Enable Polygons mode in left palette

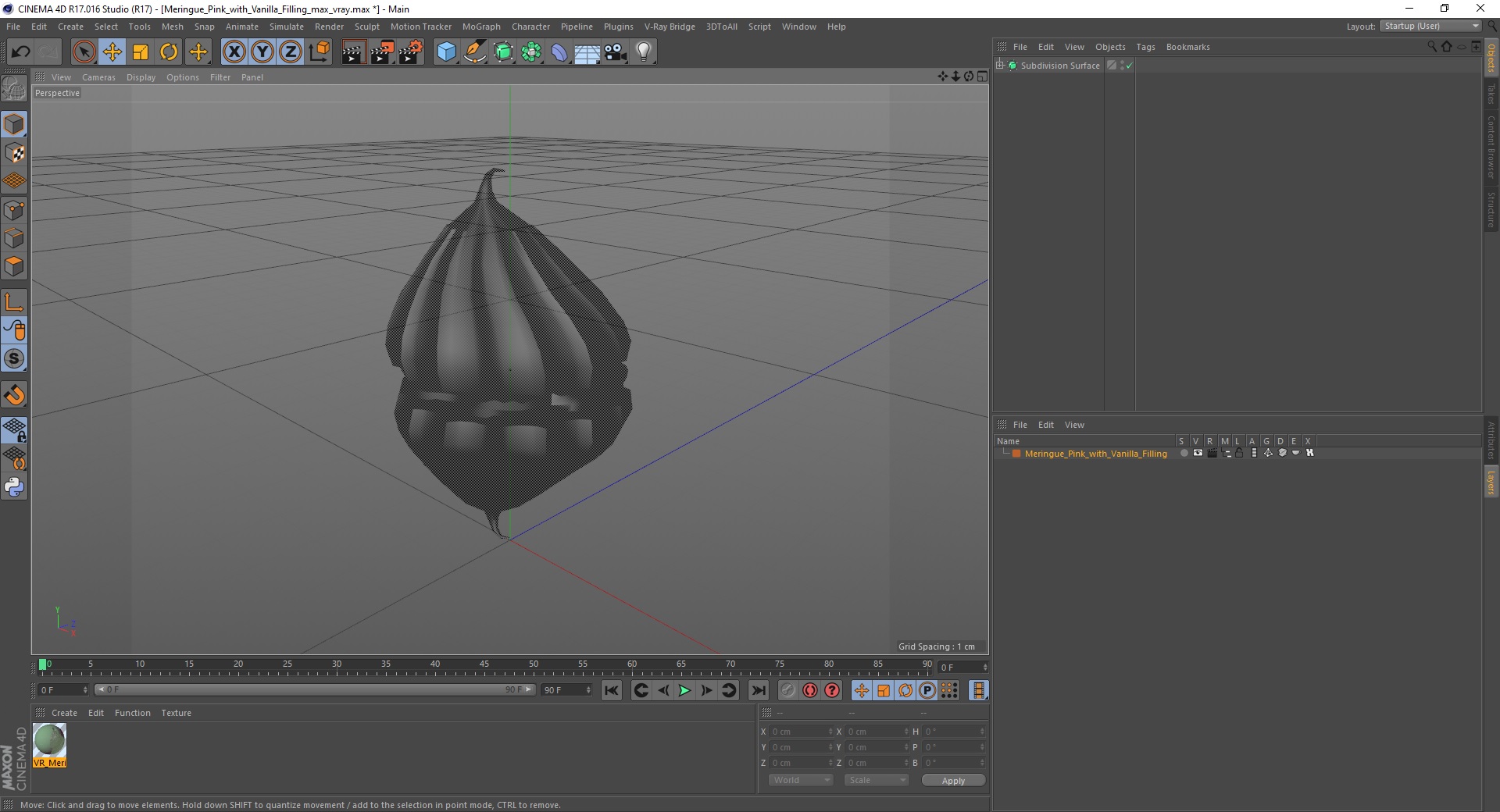14,266
